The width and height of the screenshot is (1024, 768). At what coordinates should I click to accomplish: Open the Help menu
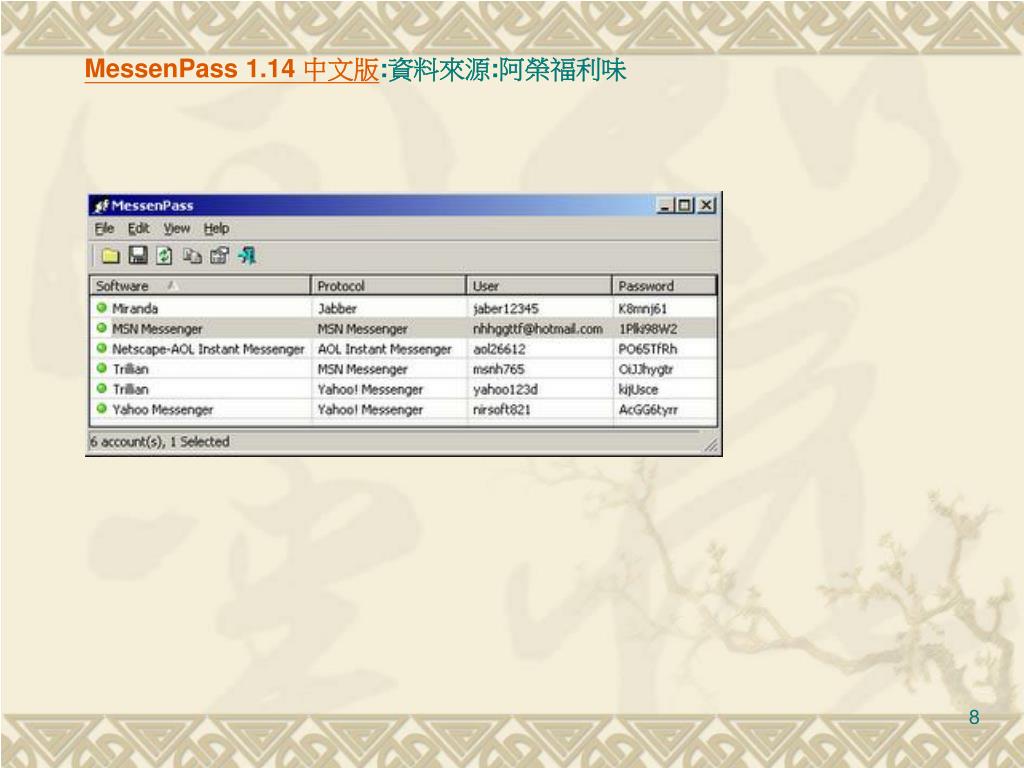click(216, 229)
